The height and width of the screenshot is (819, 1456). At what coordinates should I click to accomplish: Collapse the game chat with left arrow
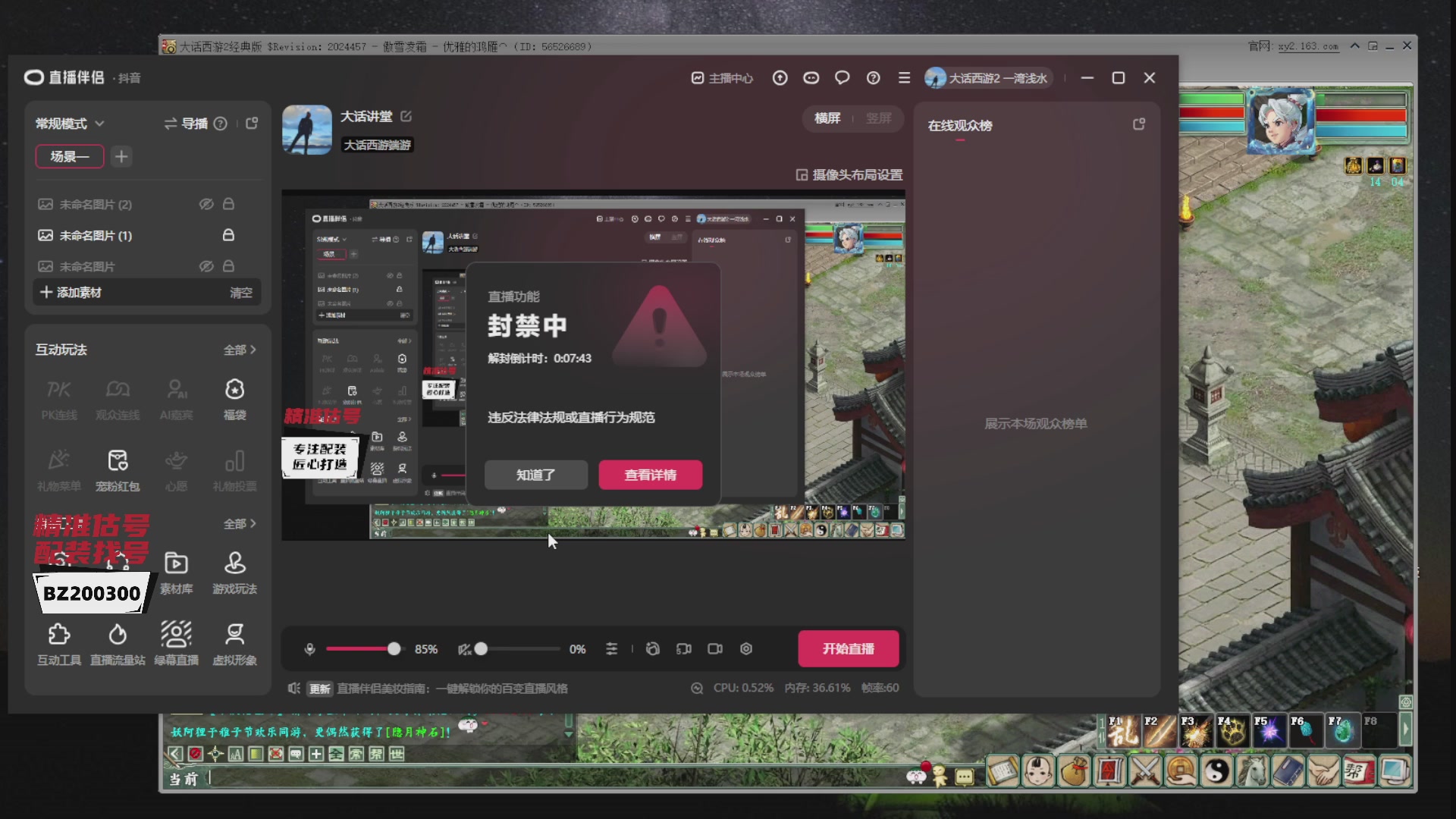pos(175,754)
